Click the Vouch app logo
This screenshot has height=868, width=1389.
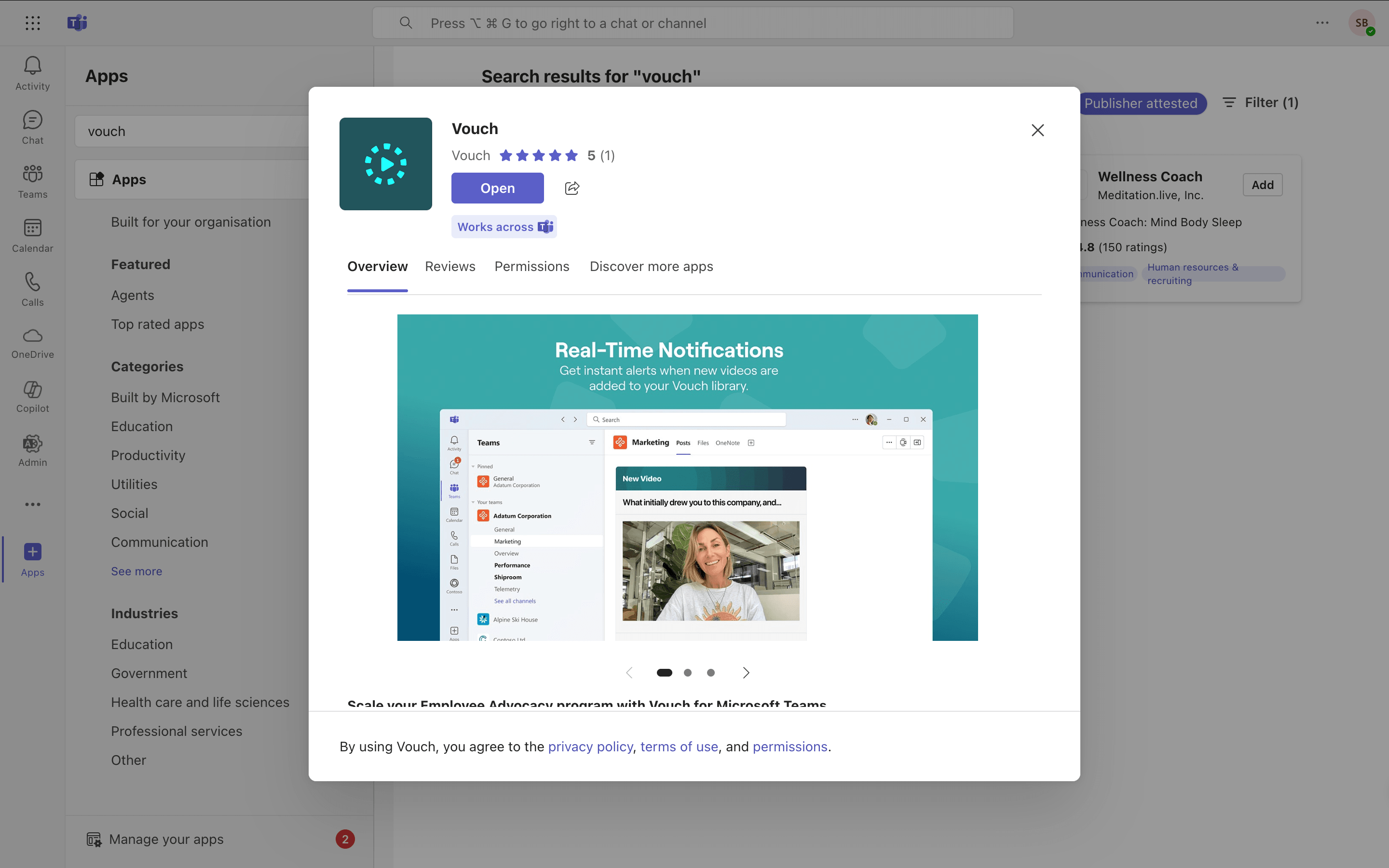pyautogui.click(x=386, y=163)
